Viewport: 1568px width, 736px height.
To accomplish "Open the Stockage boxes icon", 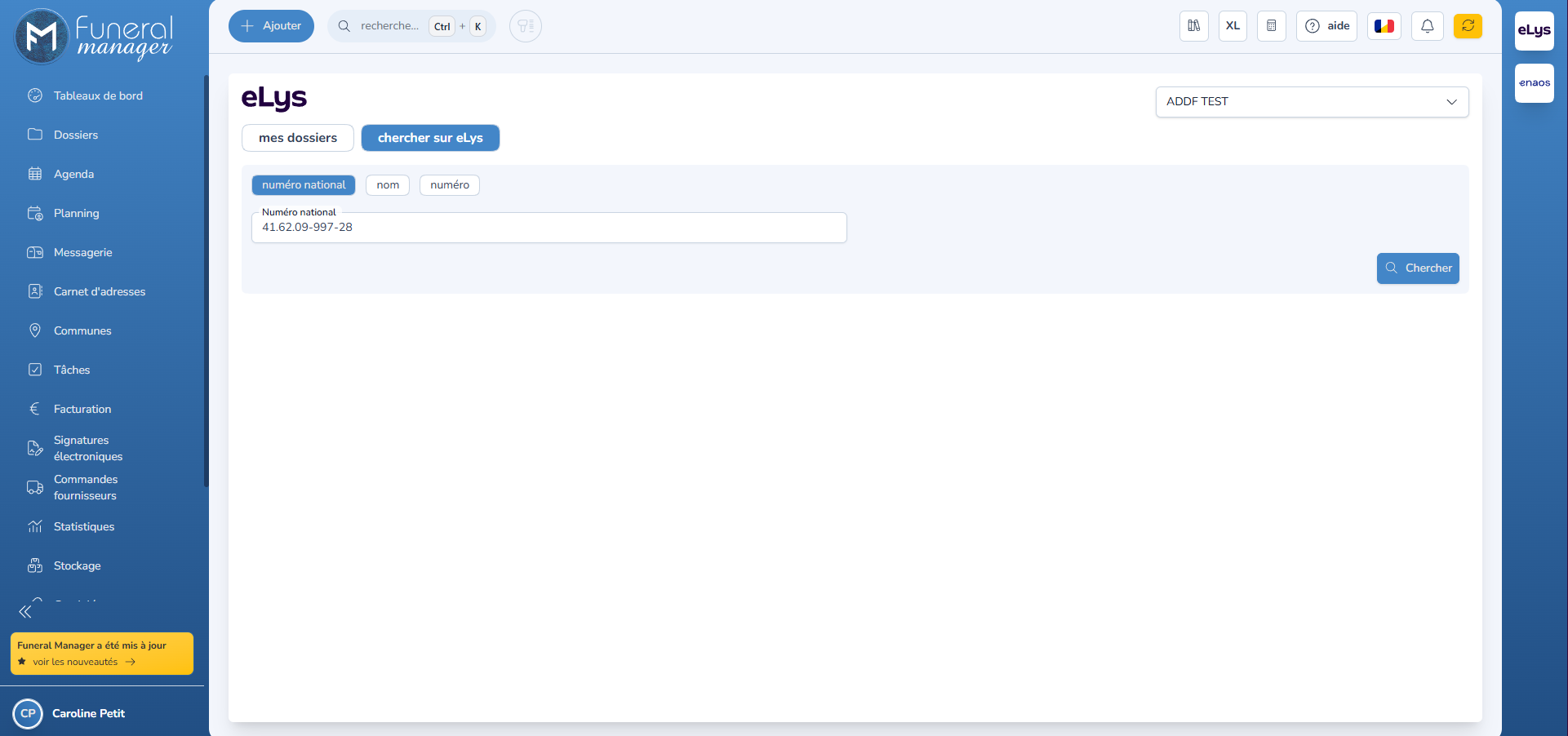I will click(35, 565).
